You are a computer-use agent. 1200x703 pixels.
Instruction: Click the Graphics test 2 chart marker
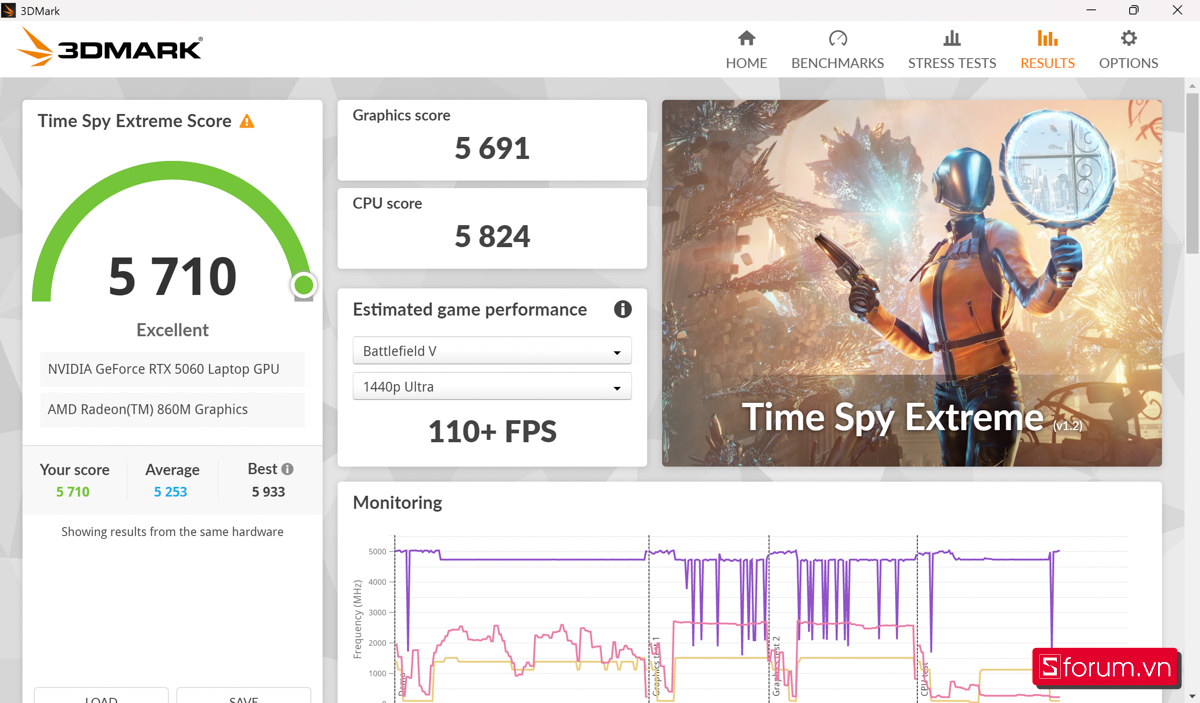pyautogui.click(x=776, y=666)
